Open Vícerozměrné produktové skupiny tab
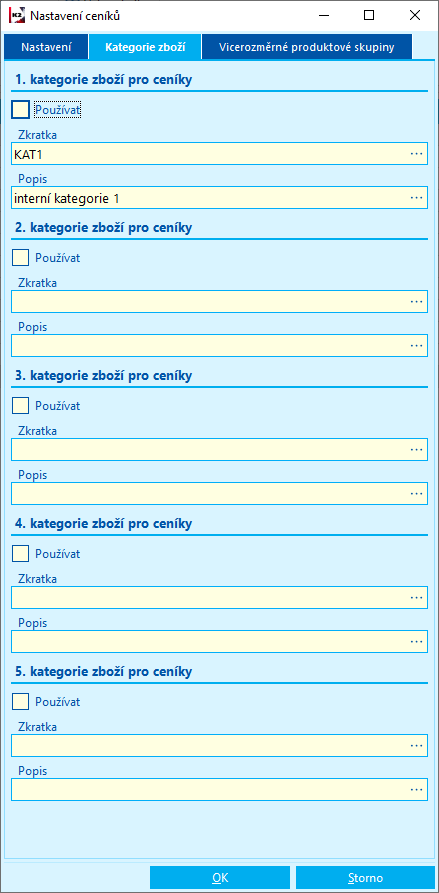439x893 pixels. point(306,47)
